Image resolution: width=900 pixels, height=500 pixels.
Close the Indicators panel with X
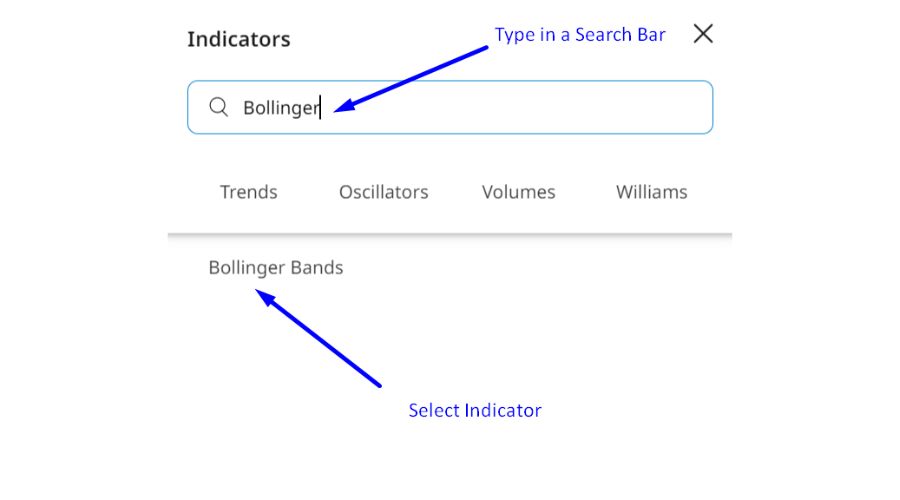(x=703, y=34)
